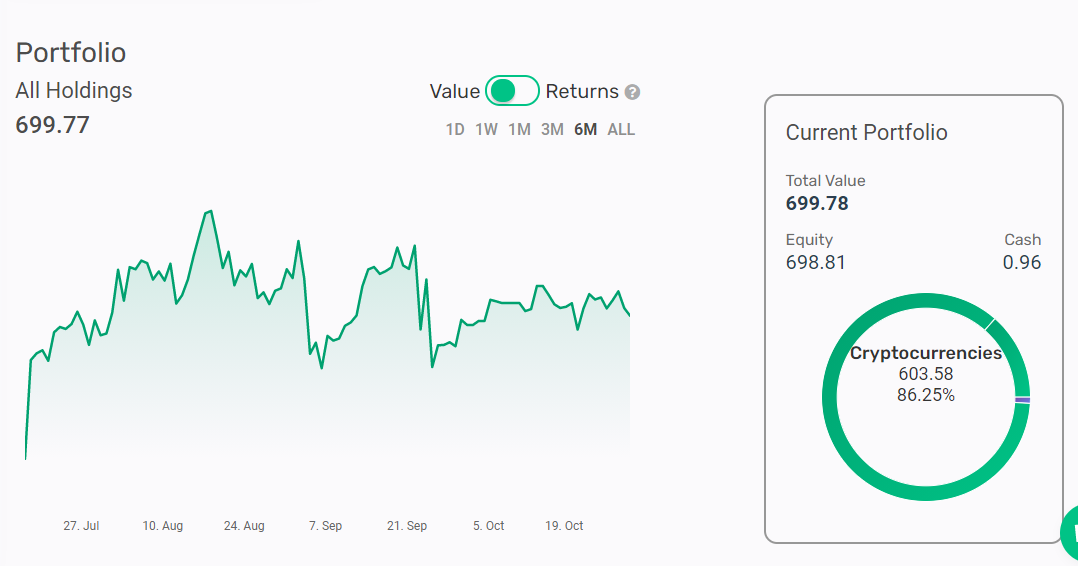Click the Equity value 698.81
1078x566 pixels.
(815, 262)
